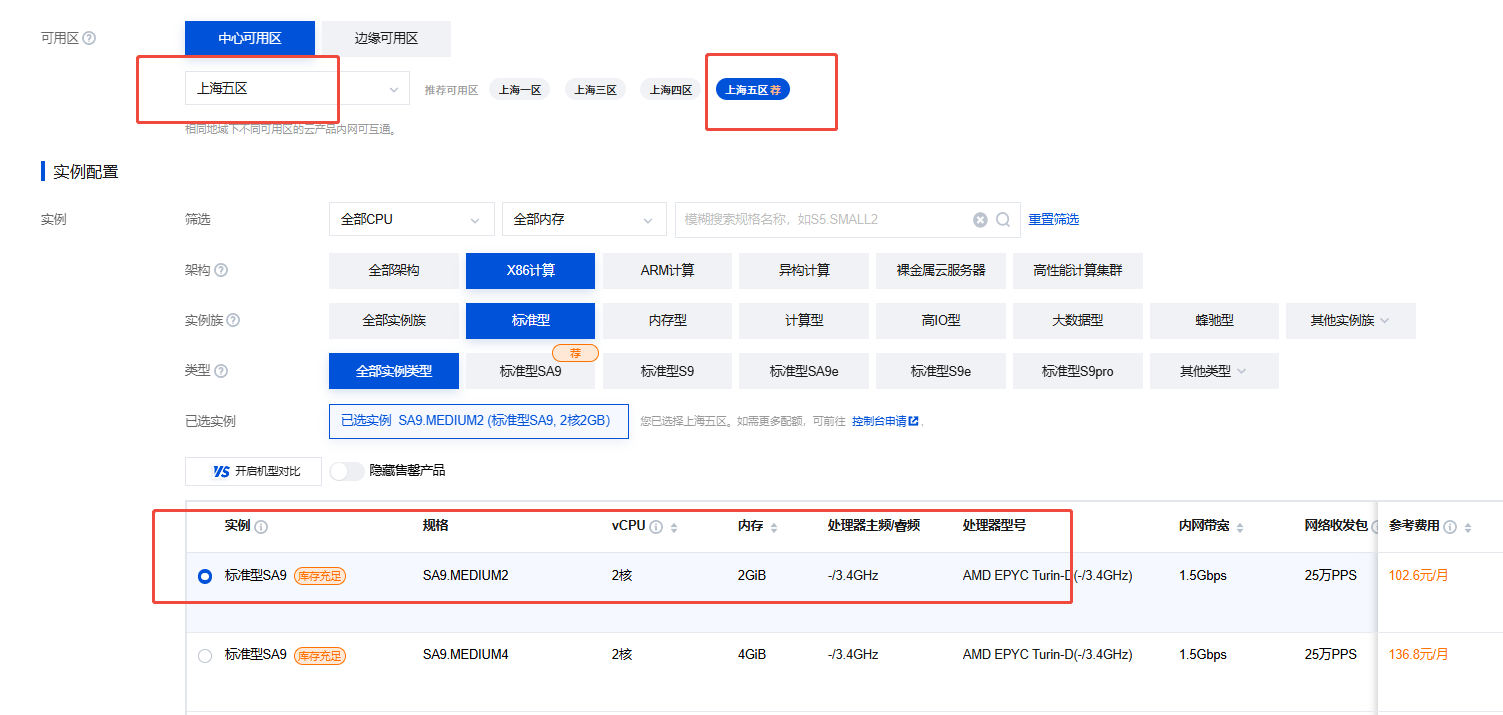This screenshot has width=1503, height=715.
Task: Click the 已选实例 SA9.MEDIUM2 box
Action: pyautogui.click(x=479, y=421)
